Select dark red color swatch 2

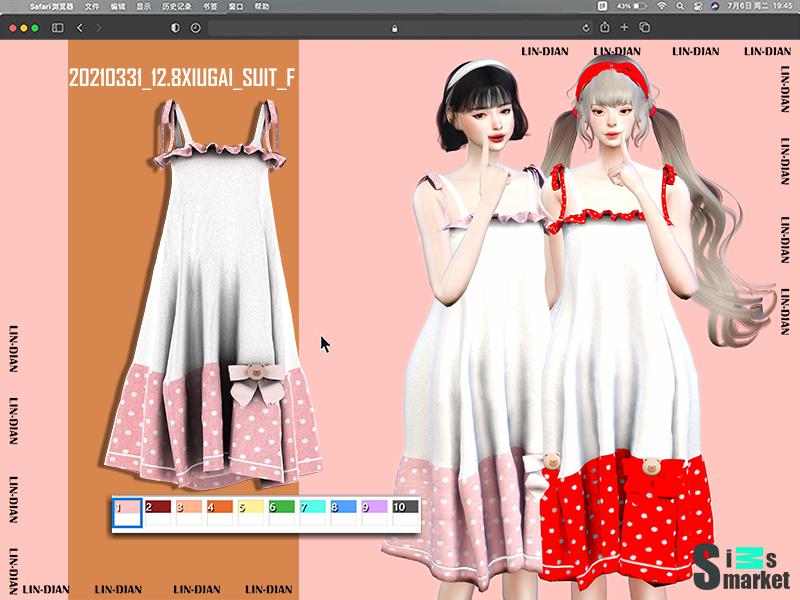pyautogui.click(x=158, y=513)
